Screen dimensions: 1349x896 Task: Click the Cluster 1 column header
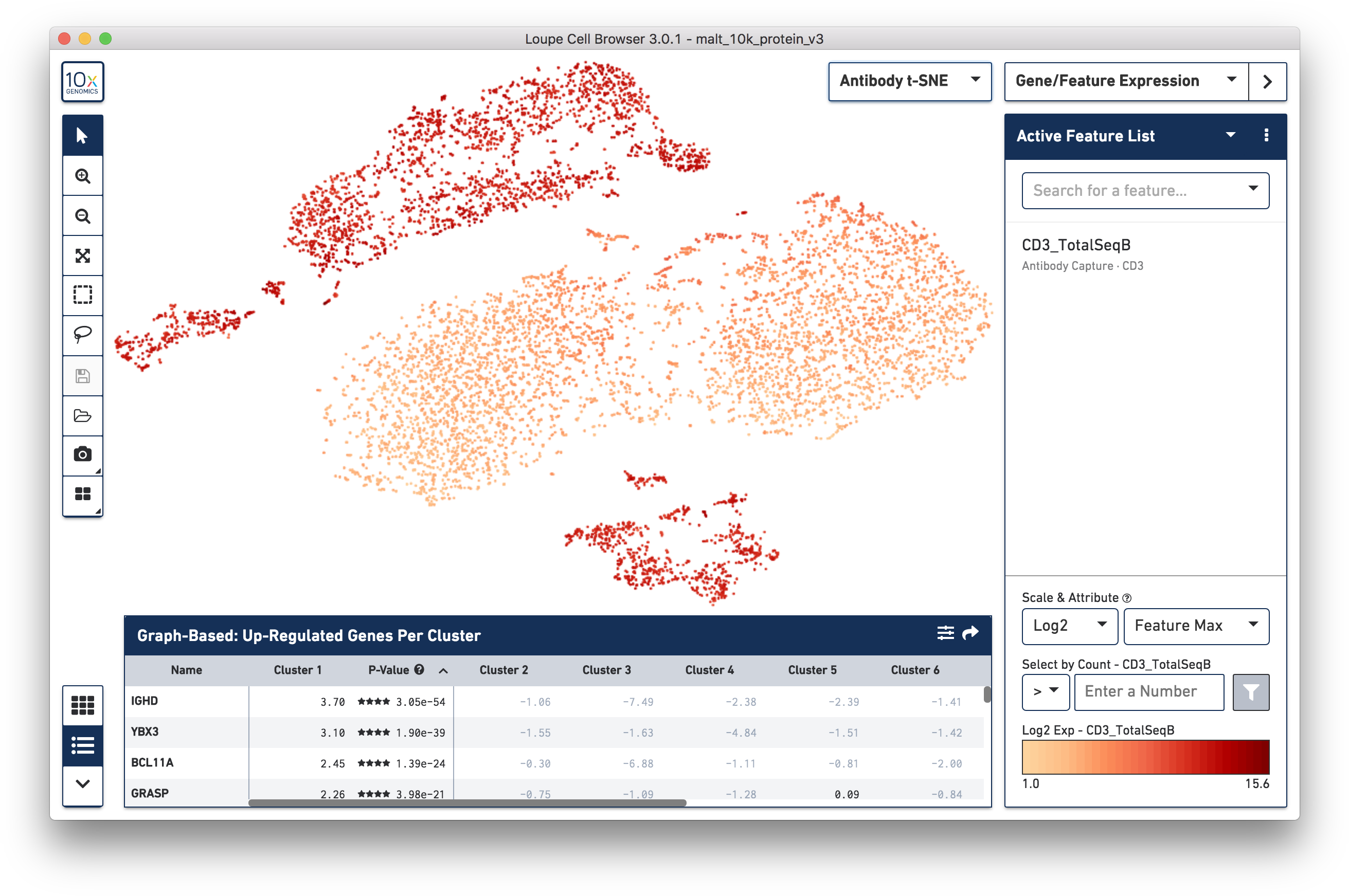[x=298, y=670]
